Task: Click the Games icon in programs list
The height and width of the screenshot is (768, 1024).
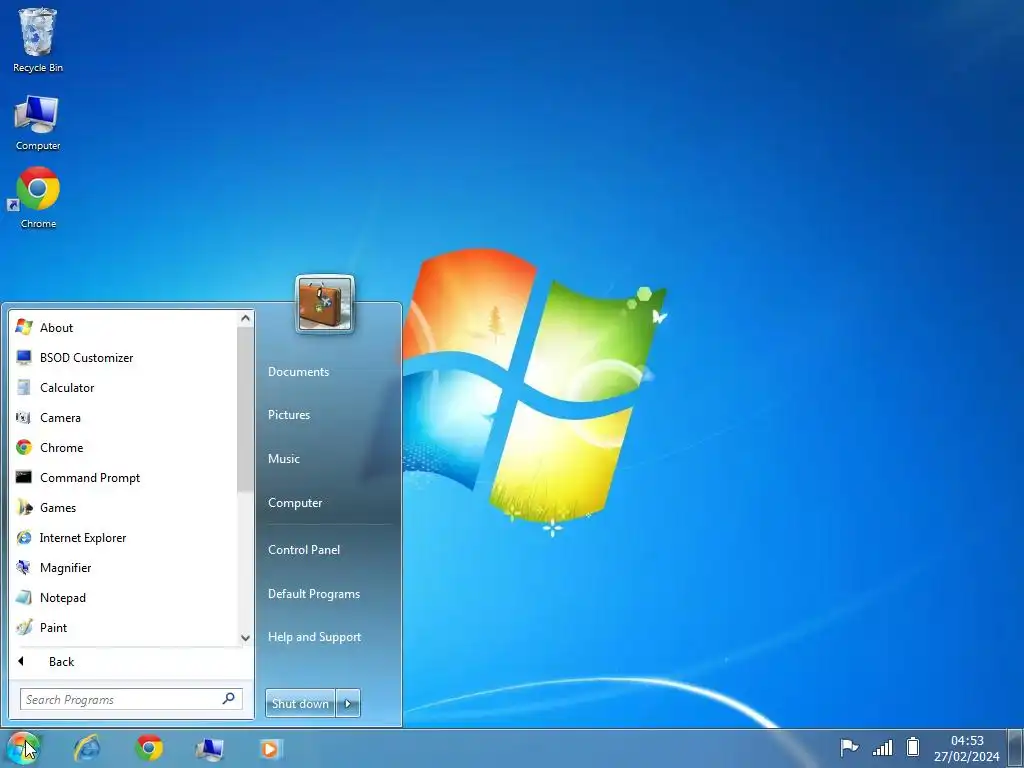Action: coord(24,507)
